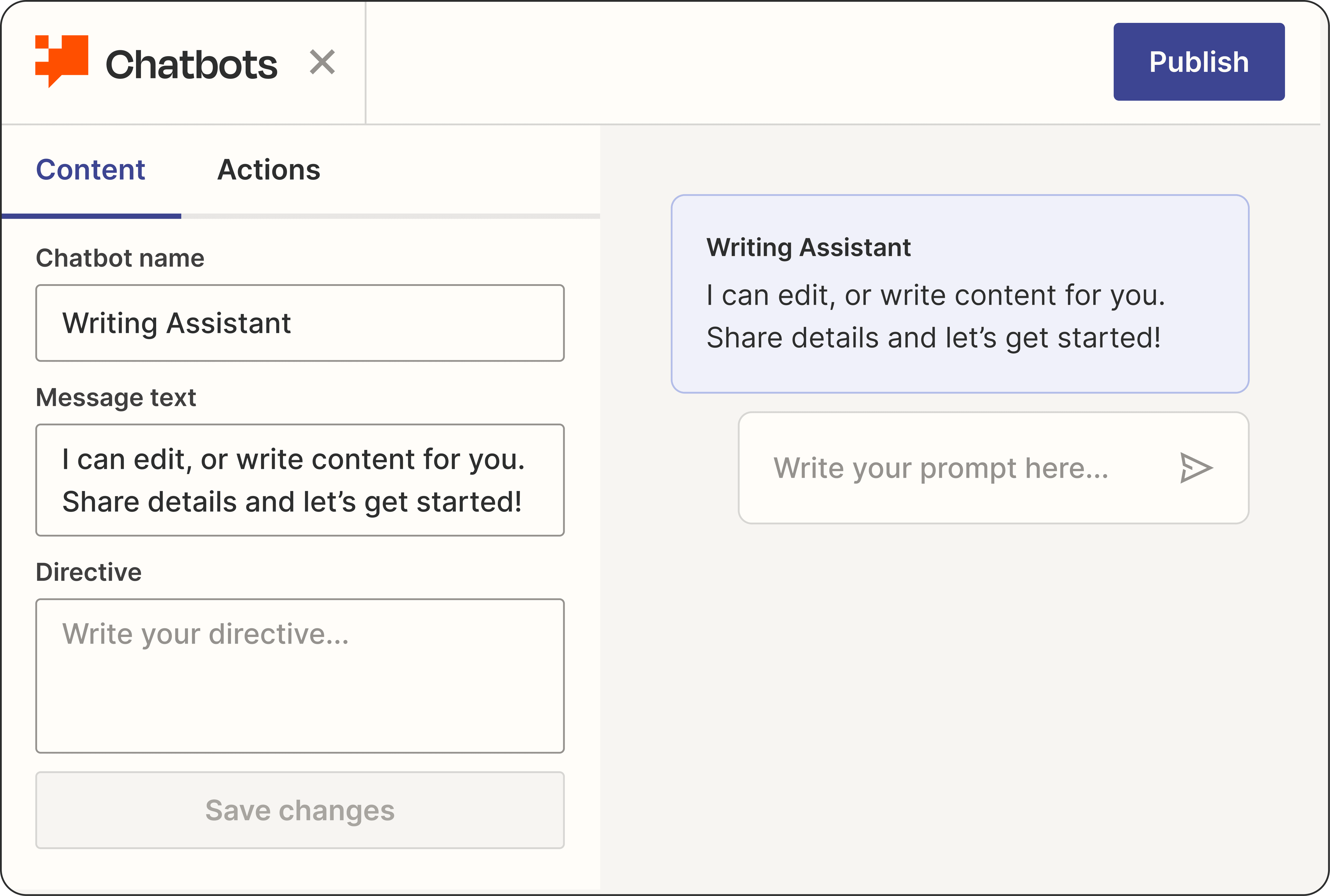Click the 'Directive' field label
Screen dimensions: 1330x896
click(89, 572)
